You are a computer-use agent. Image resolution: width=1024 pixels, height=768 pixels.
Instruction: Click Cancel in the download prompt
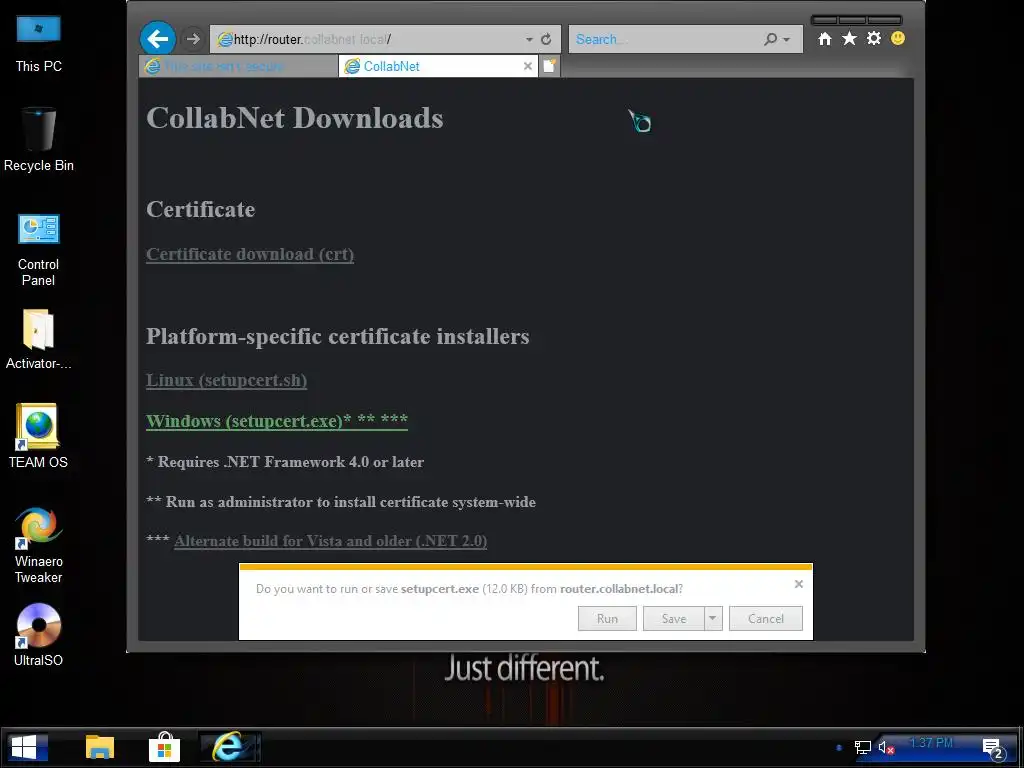765,618
